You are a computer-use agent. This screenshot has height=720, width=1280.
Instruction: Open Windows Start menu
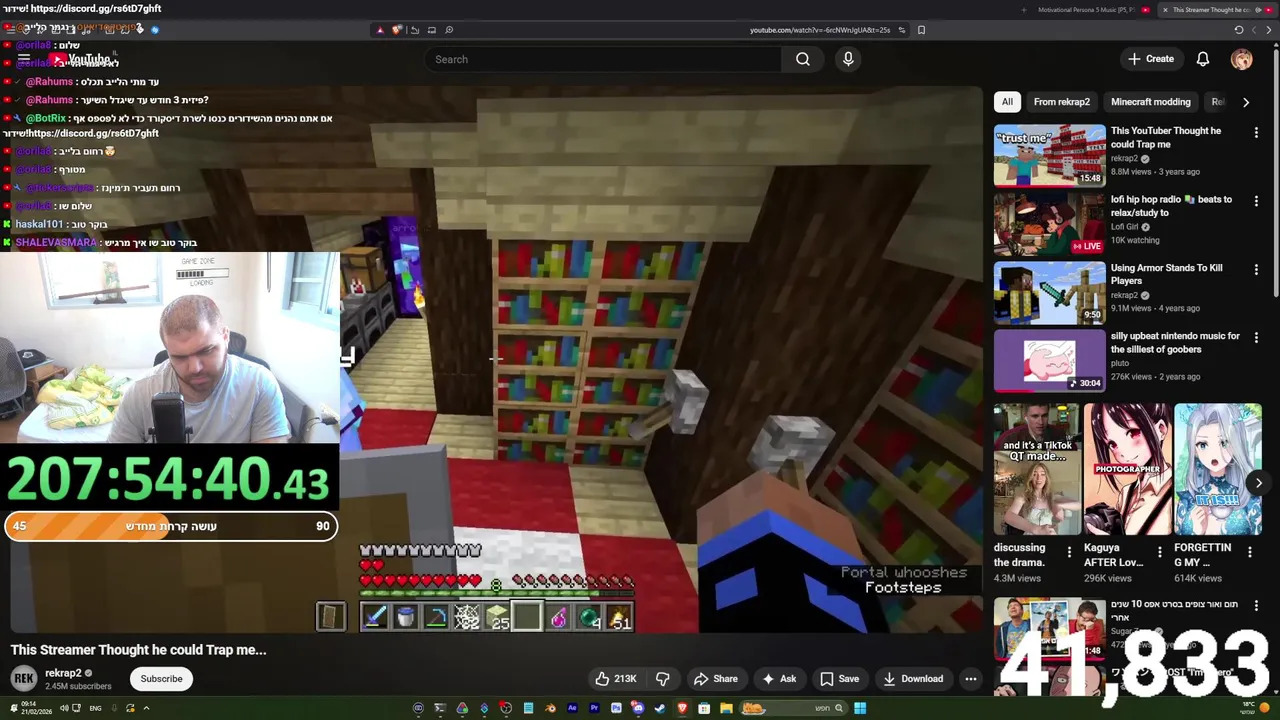click(860, 708)
